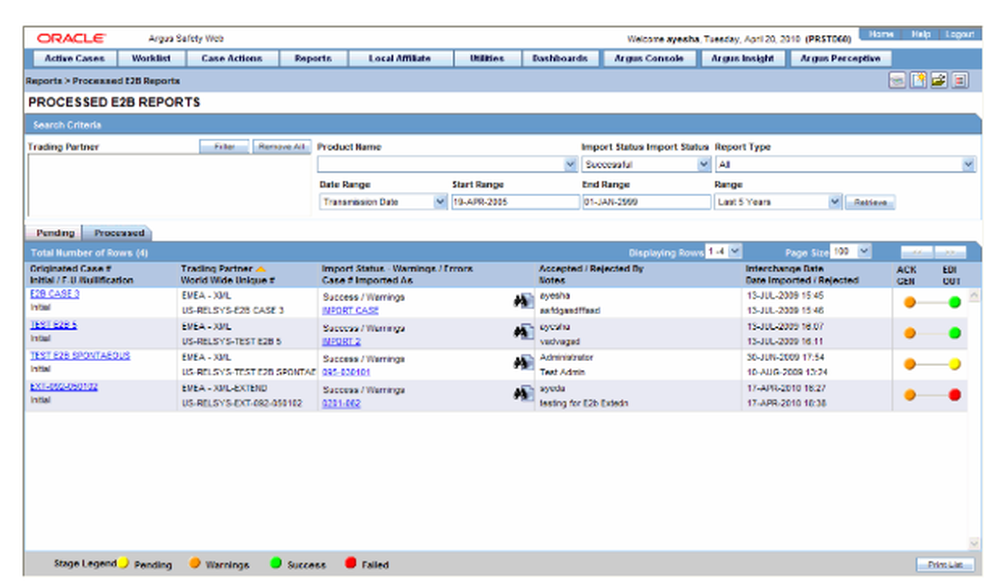Open the EXT-092-050102 case link

point(64,387)
